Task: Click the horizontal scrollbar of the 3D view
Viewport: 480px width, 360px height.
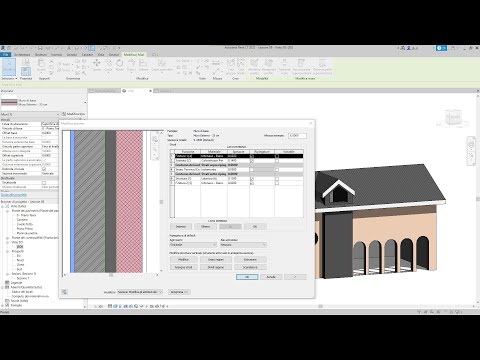Action: (x=321, y=306)
